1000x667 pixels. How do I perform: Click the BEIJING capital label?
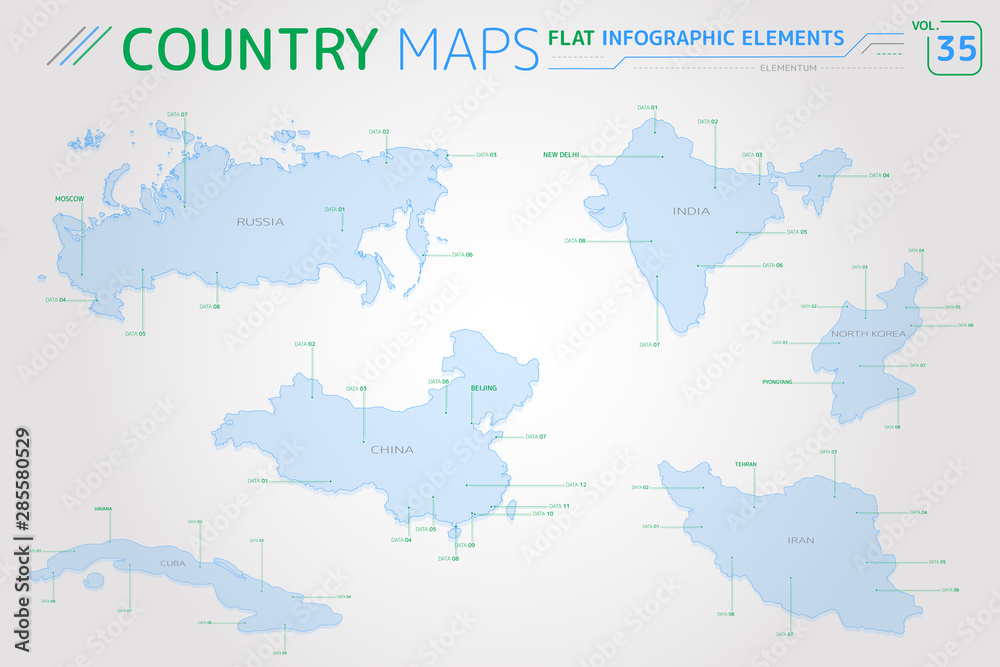pos(483,388)
